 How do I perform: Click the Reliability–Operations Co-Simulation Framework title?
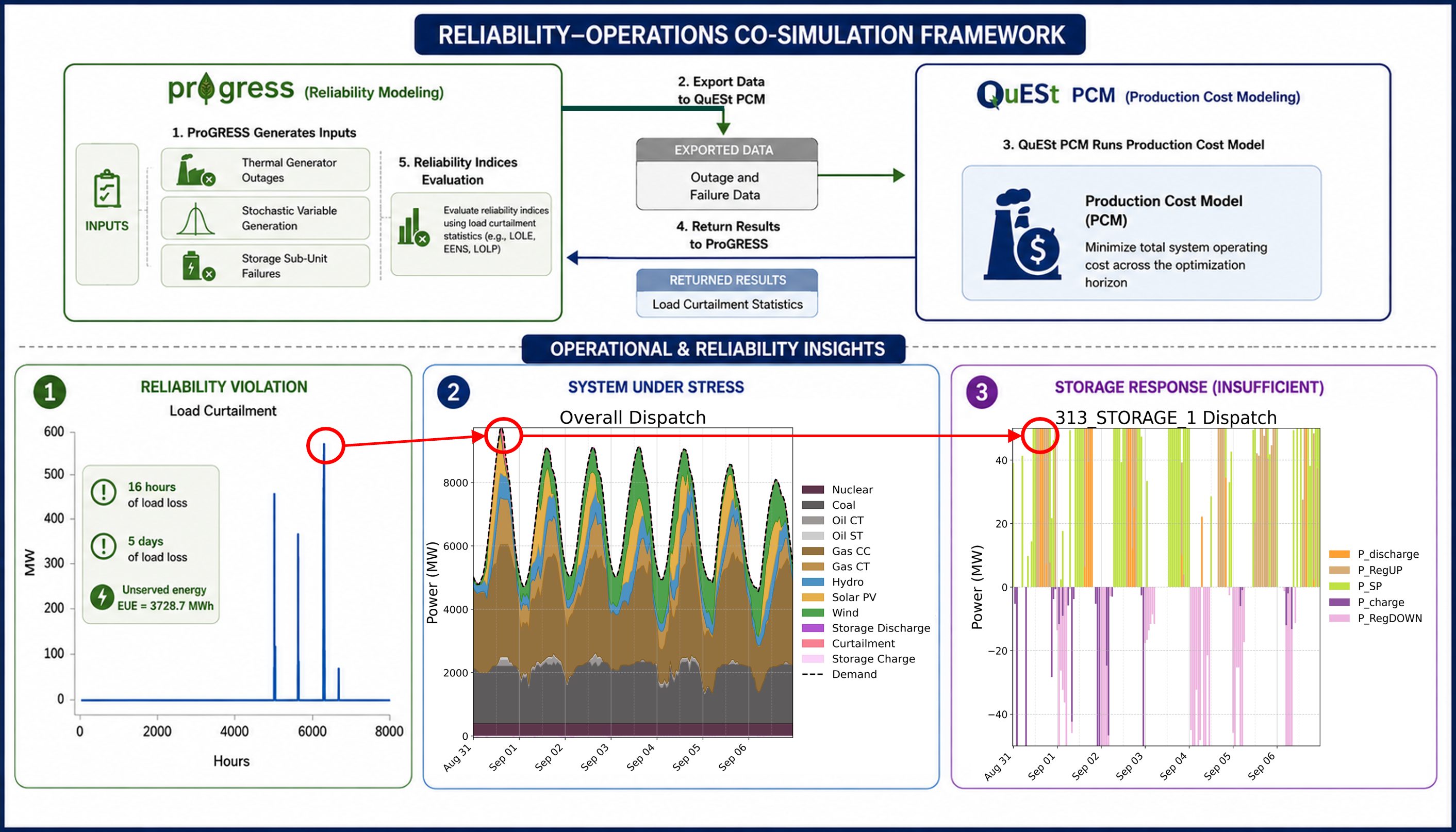(750, 35)
